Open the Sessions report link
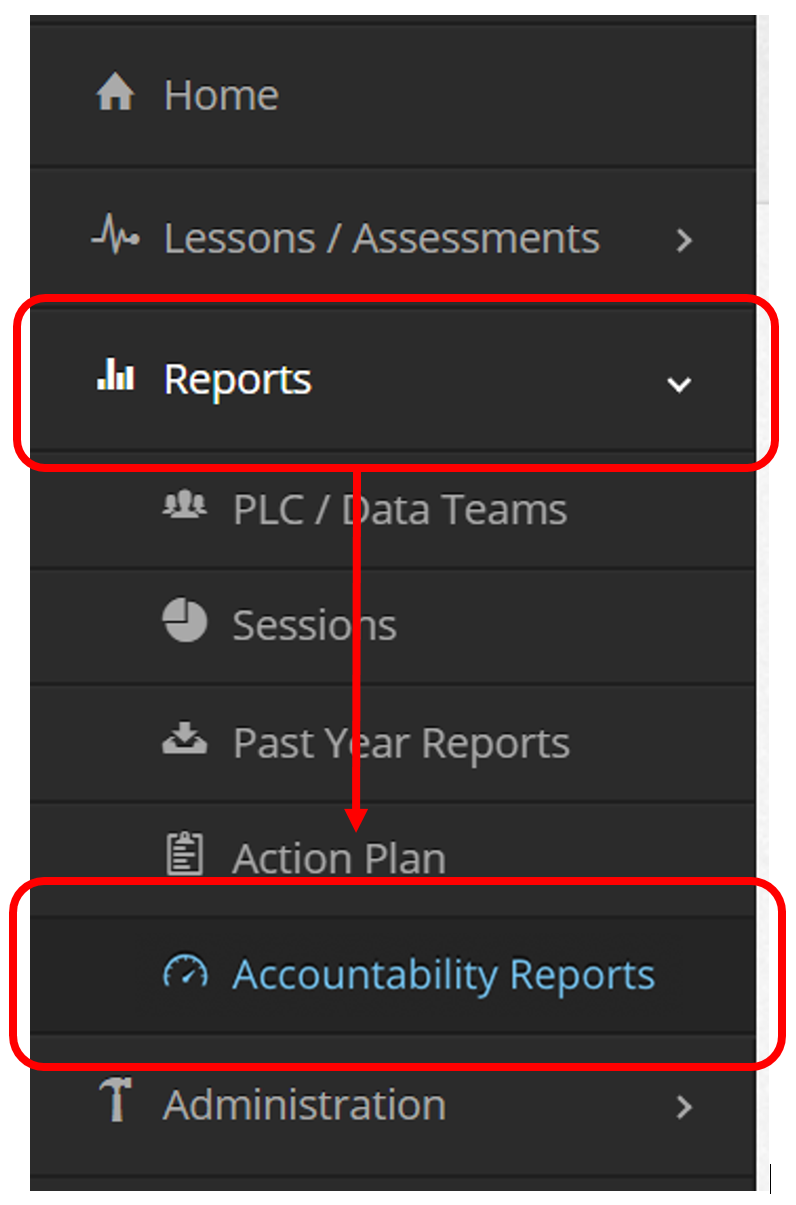The width and height of the screenshot is (796, 1205). [x=314, y=626]
